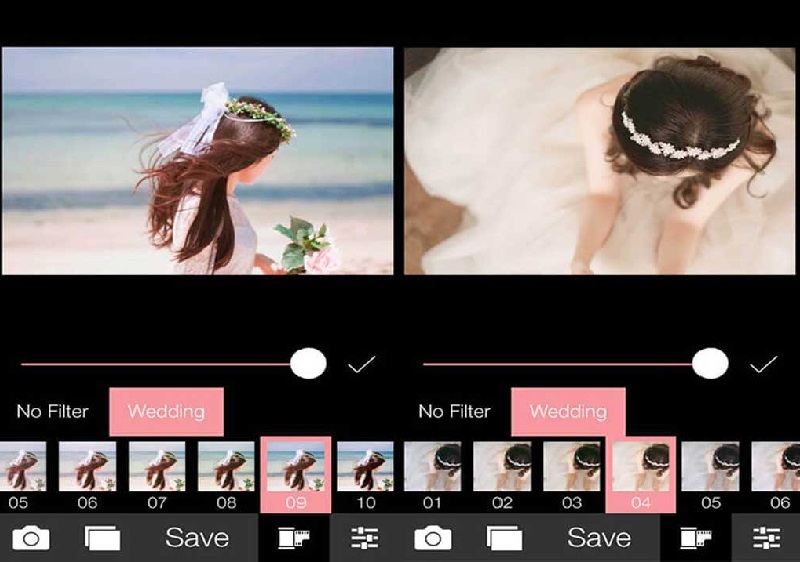
Task: Select the filter film-strip icon in left editor
Action: pos(294,538)
